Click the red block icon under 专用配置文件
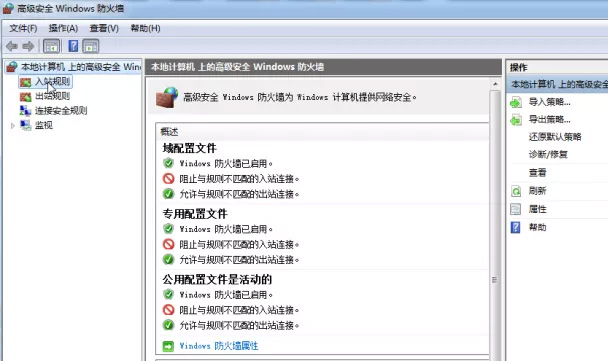 [168, 244]
